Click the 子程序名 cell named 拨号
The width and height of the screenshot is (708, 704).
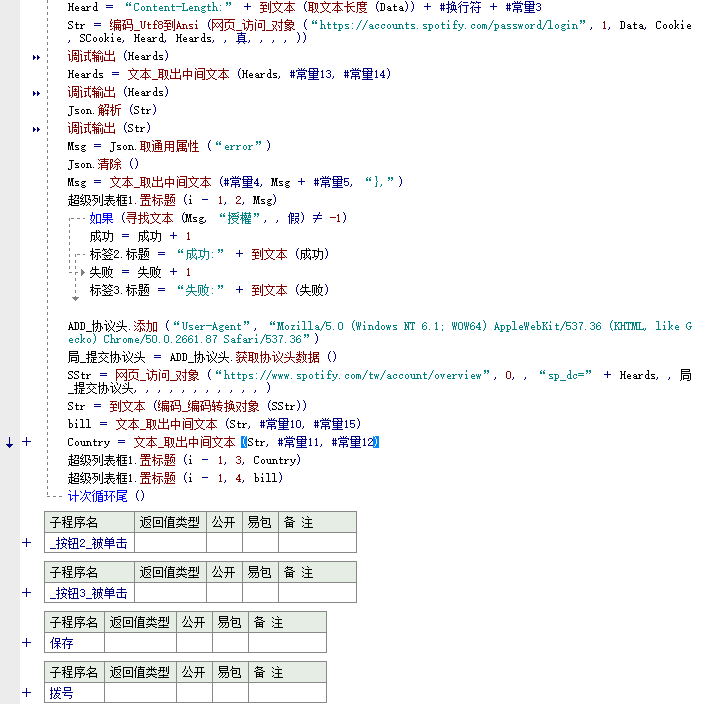pos(73,693)
